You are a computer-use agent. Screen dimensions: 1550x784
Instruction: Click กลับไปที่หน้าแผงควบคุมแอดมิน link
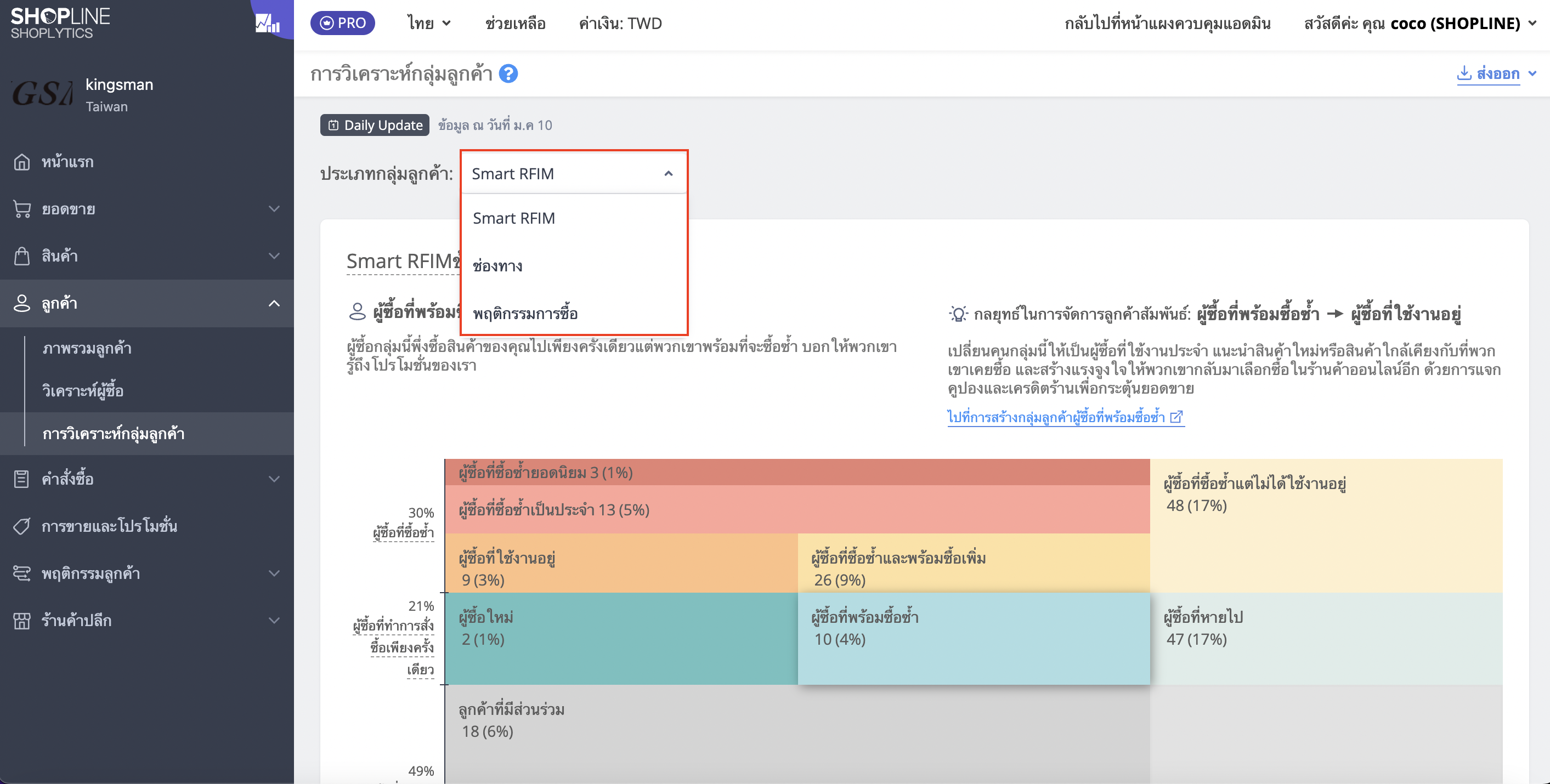pos(1167,24)
